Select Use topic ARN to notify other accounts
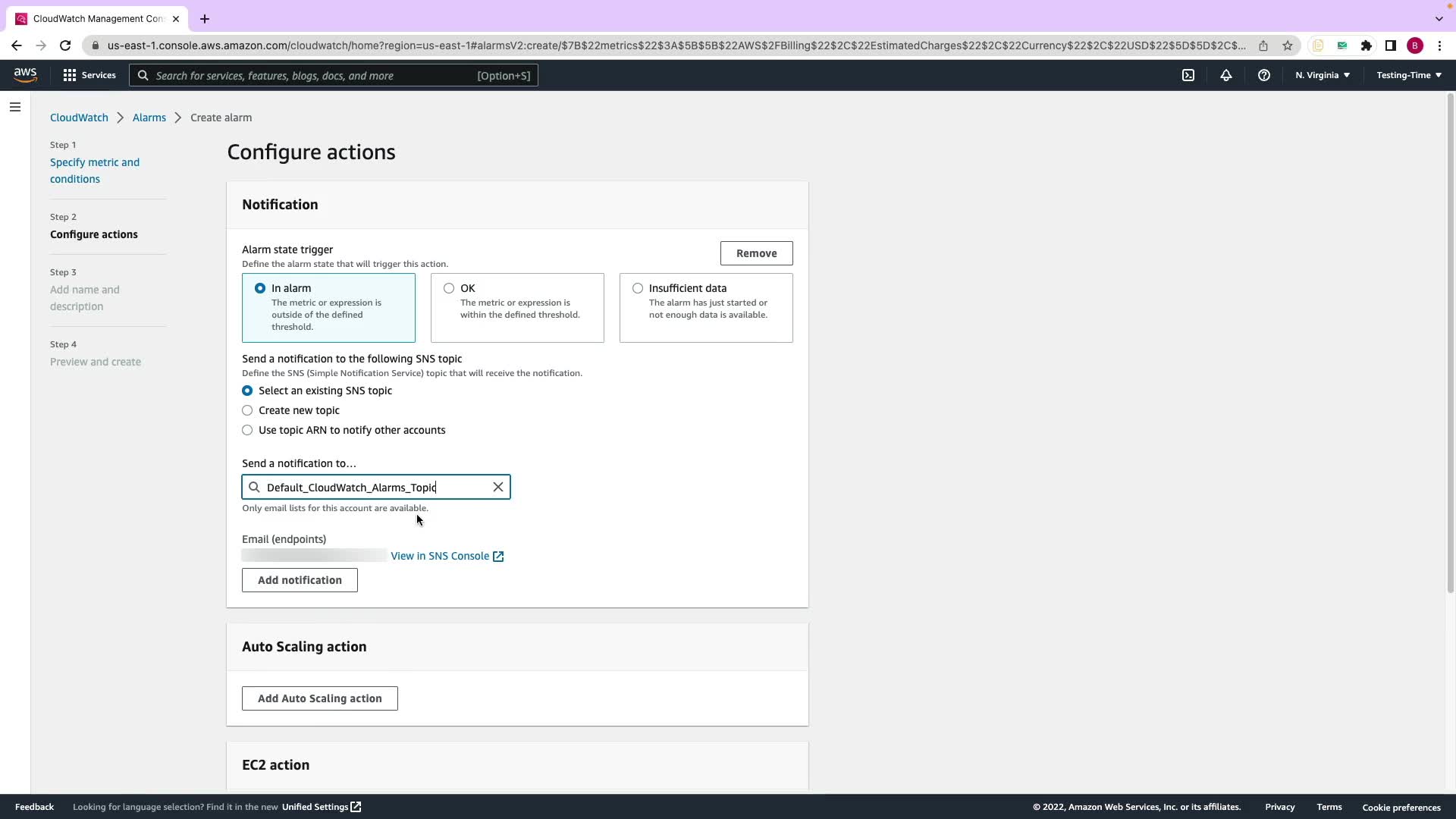 coord(247,430)
